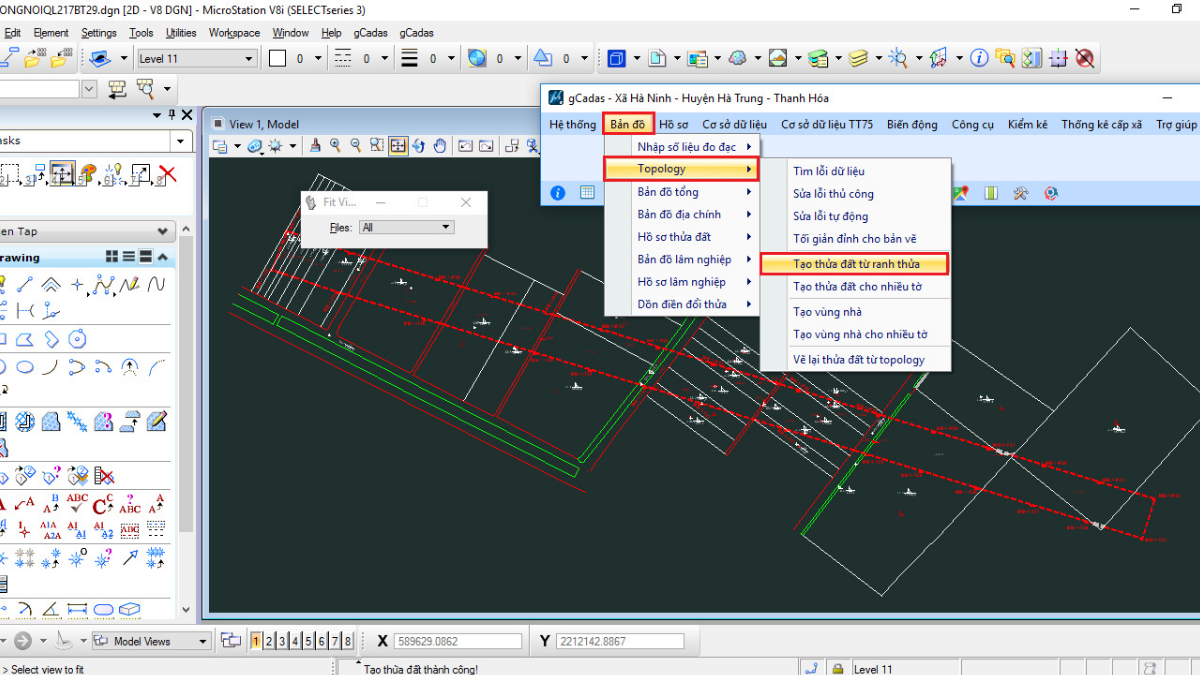Toggle view 8 in view groups bar
This screenshot has width=1200, height=675.
click(x=347, y=641)
